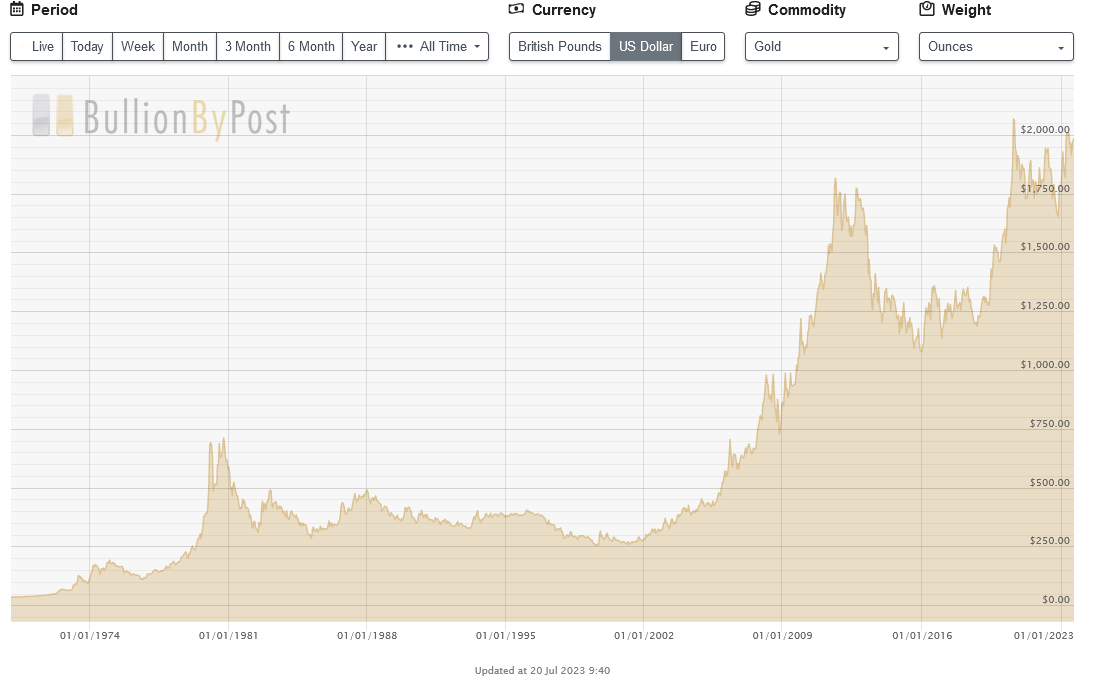Switch chart to Month period
The height and width of the screenshot is (690, 1096).
coord(189,47)
